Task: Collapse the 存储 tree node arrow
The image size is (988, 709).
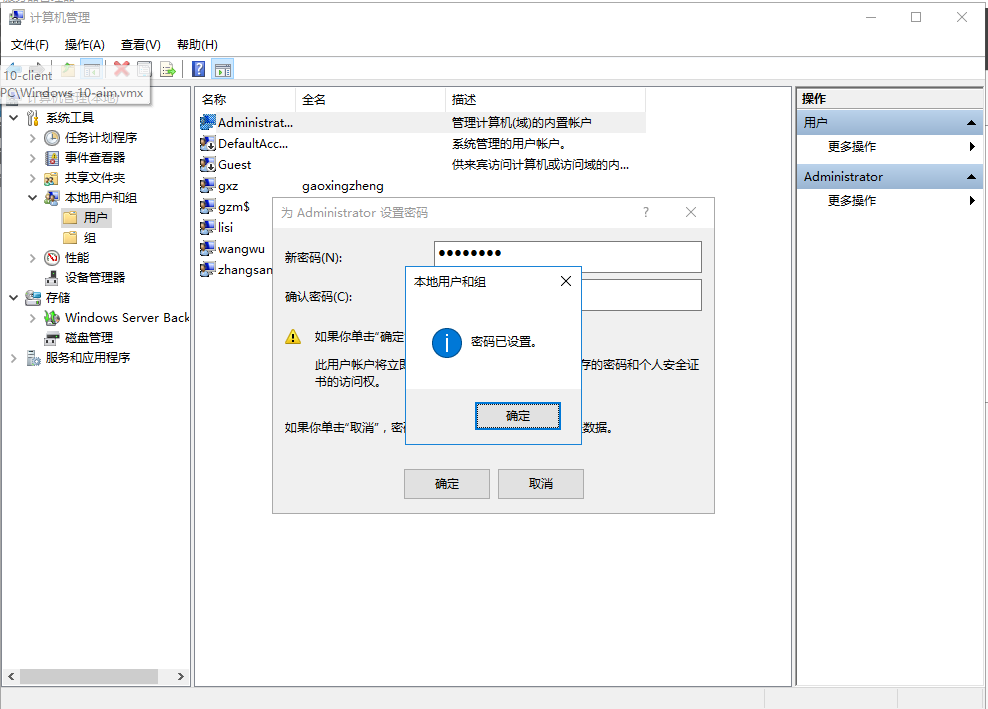Action: (13, 297)
